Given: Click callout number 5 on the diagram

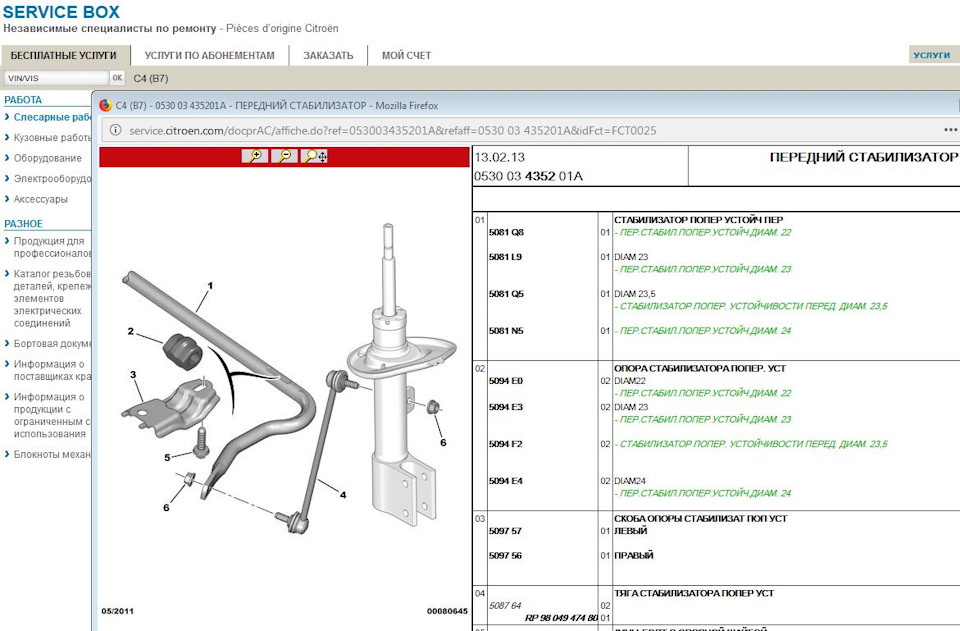Looking at the screenshot, I should coord(167,457).
